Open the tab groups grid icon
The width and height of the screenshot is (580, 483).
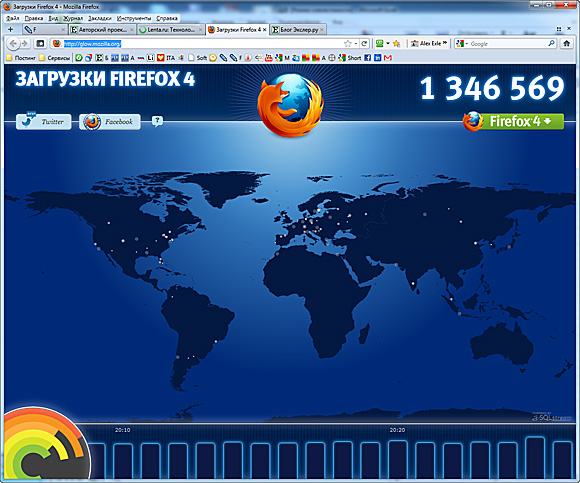pos(559,29)
